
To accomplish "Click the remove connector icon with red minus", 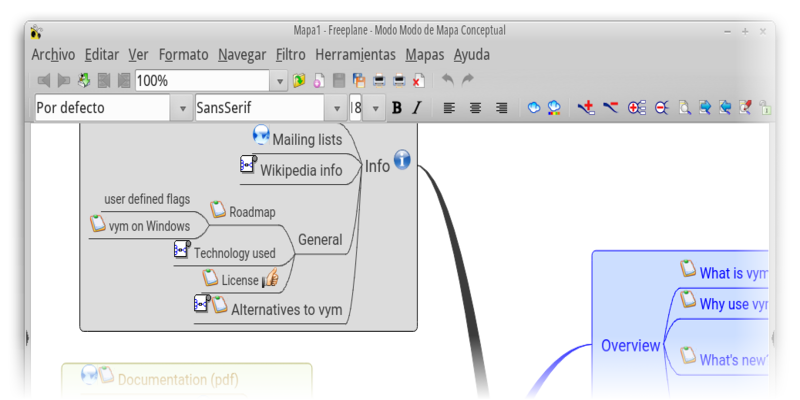I will [610, 107].
